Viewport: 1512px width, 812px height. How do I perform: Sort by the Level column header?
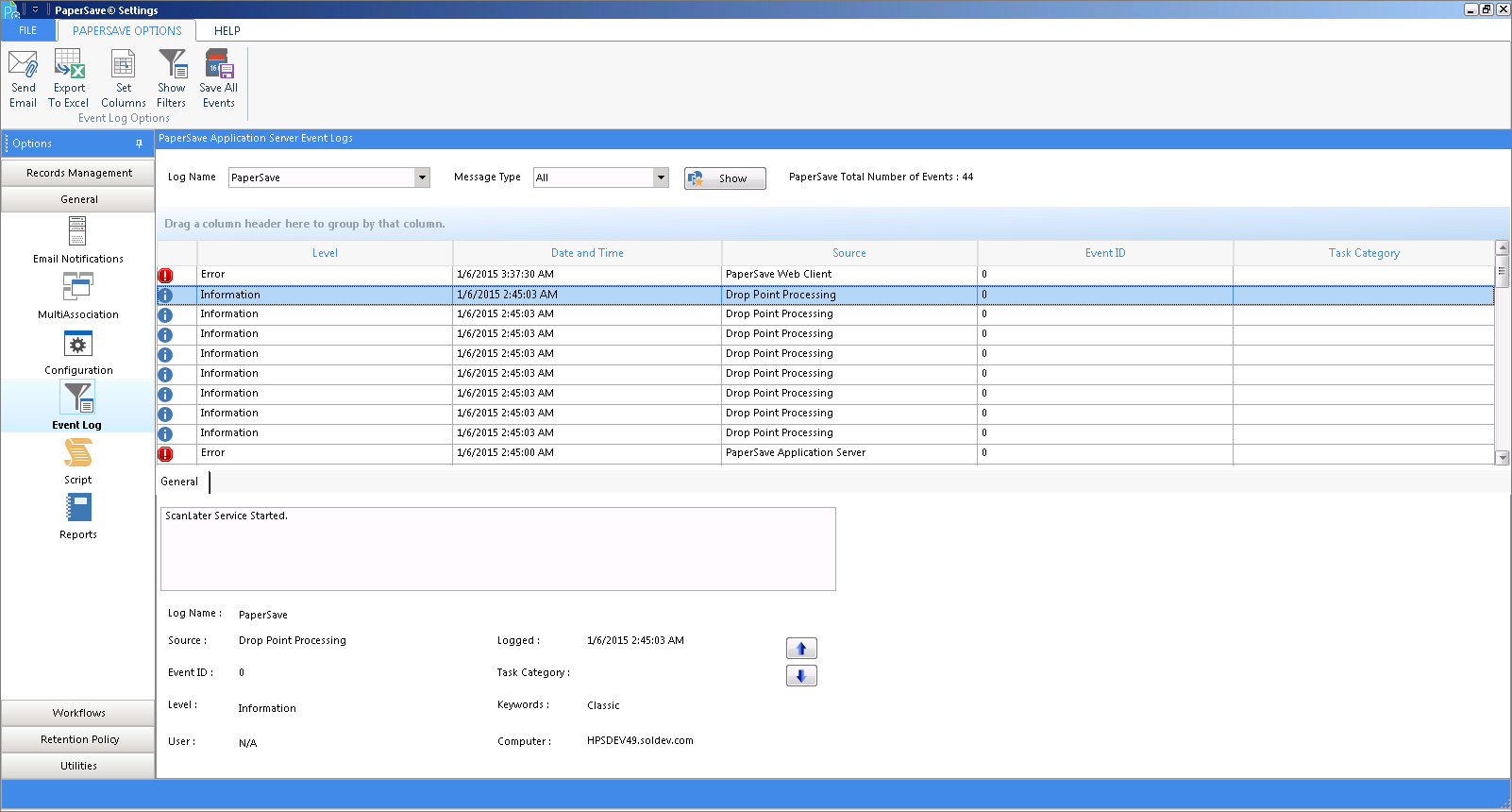[x=325, y=253]
